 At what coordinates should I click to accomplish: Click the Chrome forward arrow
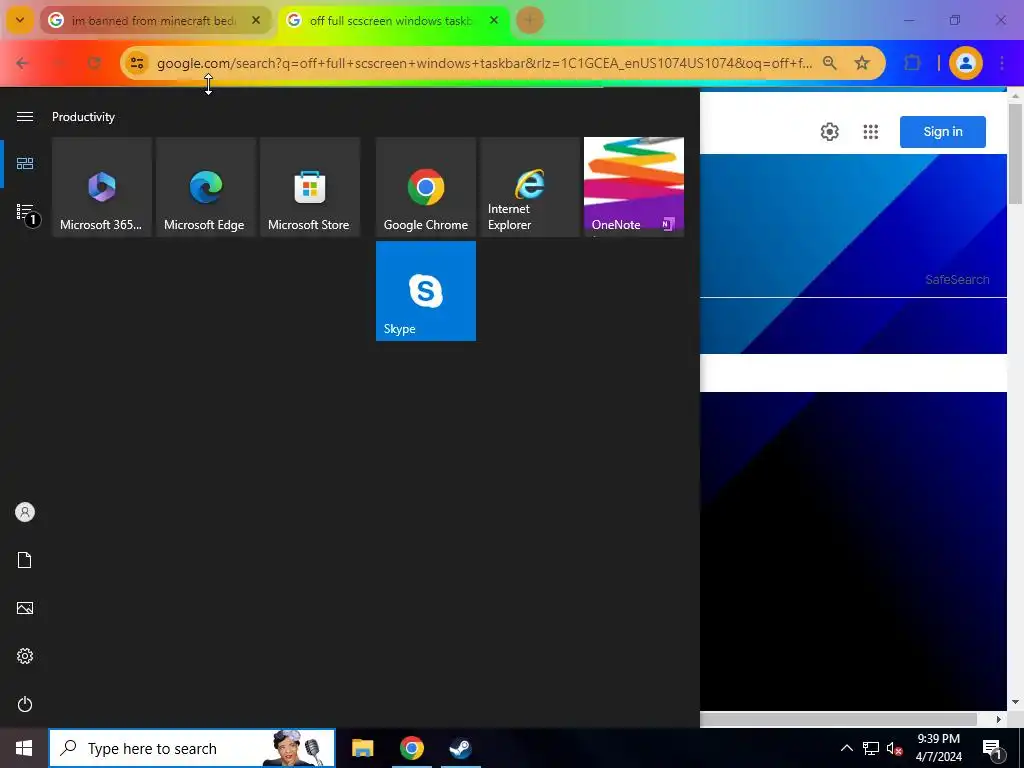pyautogui.click(x=59, y=63)
